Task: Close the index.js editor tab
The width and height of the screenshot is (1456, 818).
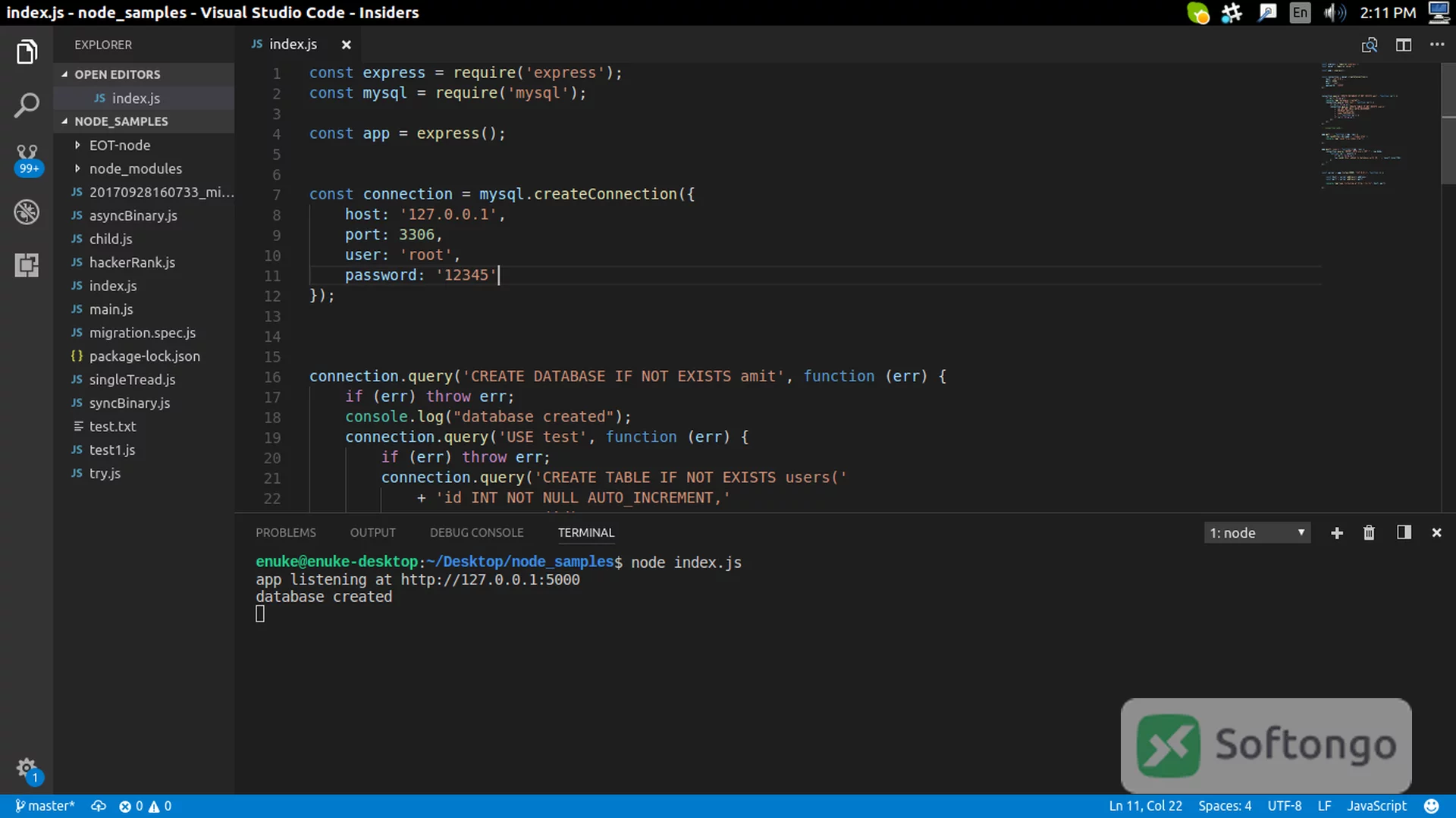Action: point(346,45)
